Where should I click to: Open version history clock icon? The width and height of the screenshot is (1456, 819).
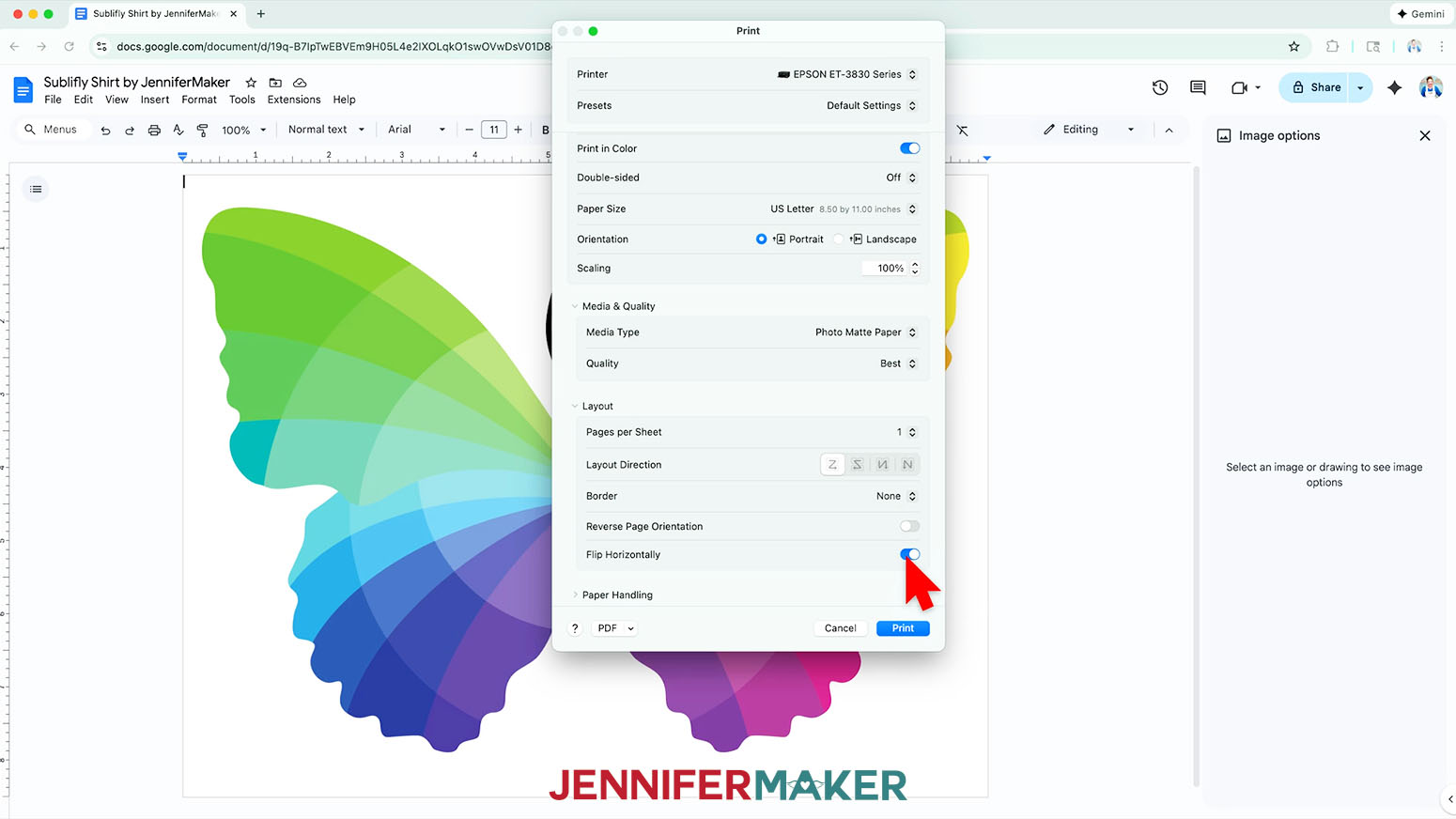[x=1160, y=87]
